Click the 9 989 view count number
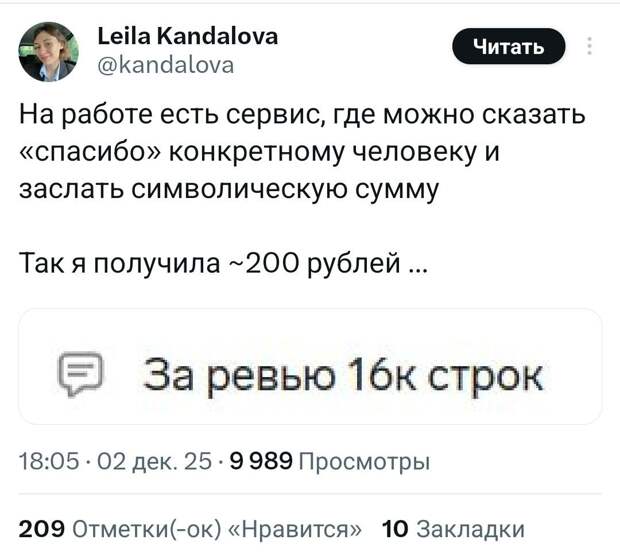 [260, 461]
